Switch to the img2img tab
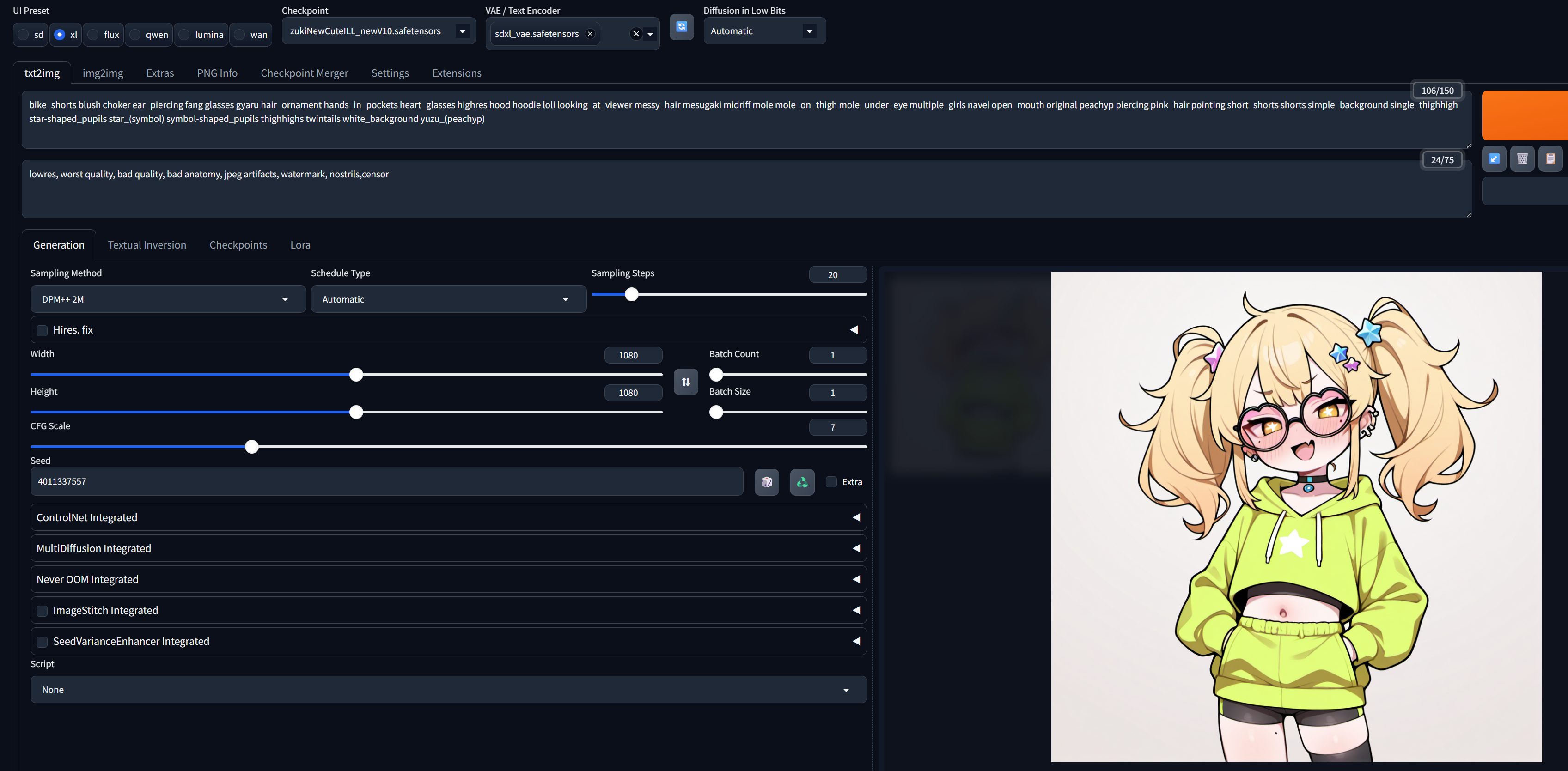The width and height of the screenshot is (1568, 771). click(x=102, y=73)
